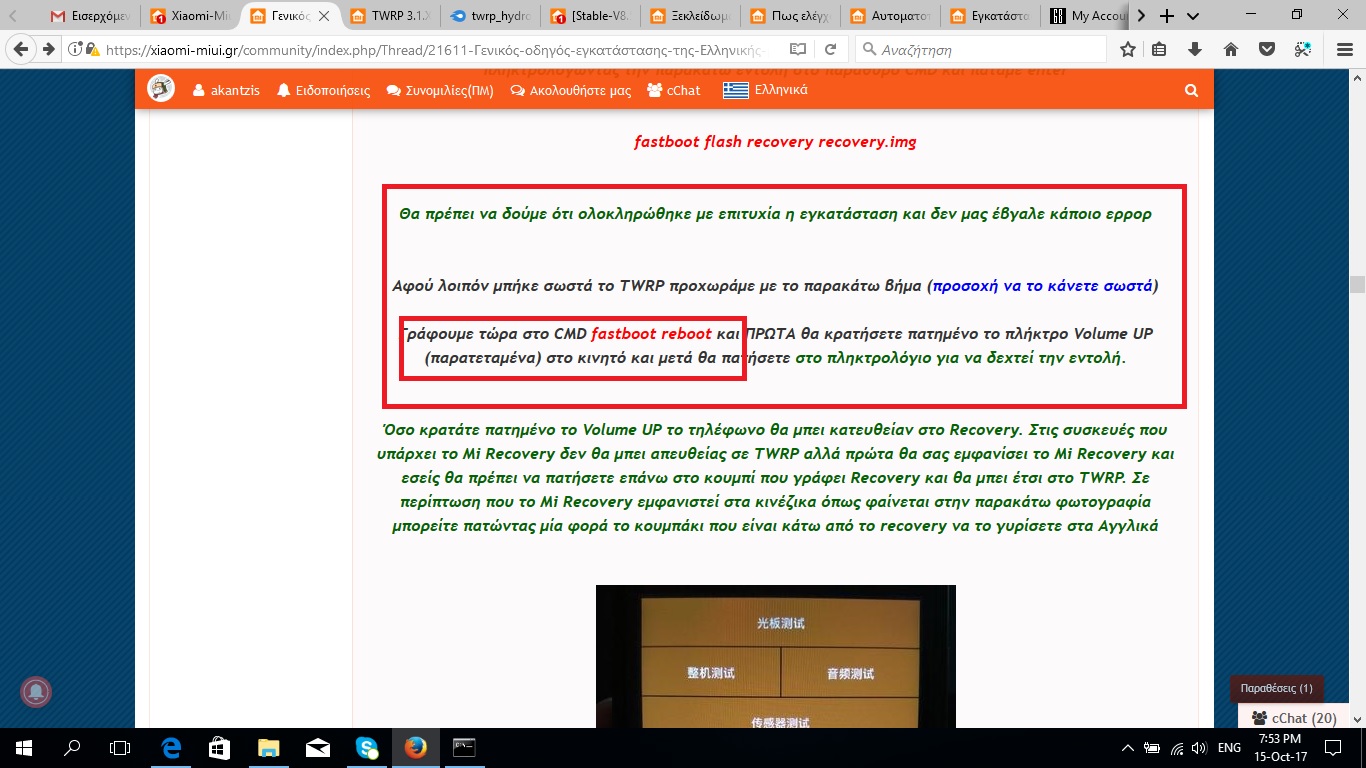Launch Microsoft Edge from taskbar
This screenshot has height=768, width=1366.
click(172, 748)
